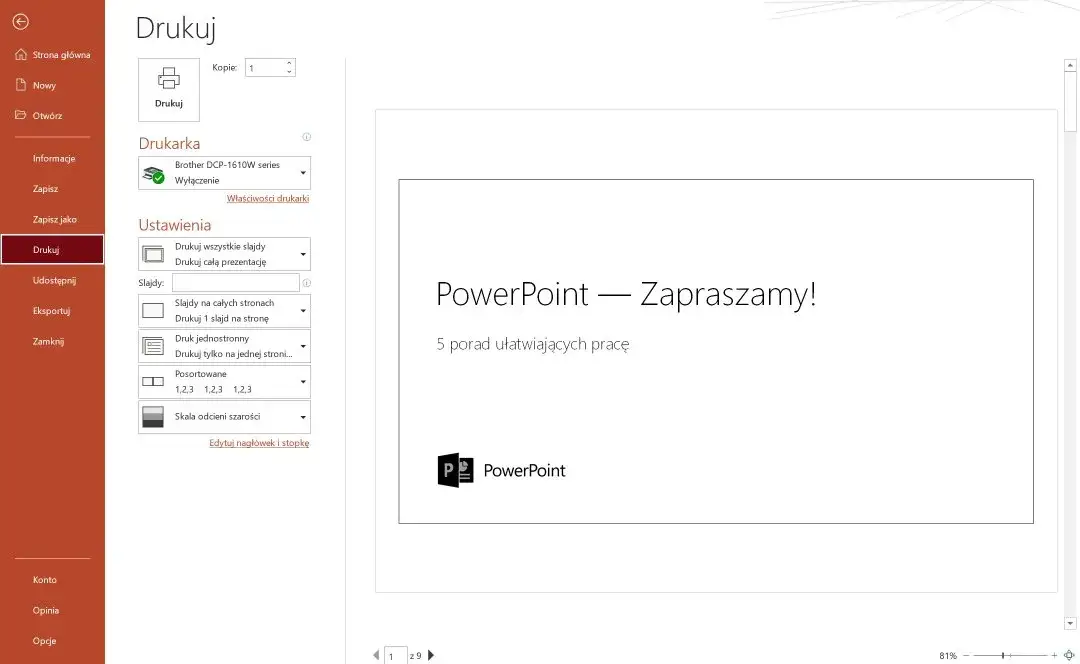Open Opinia in the sidebar
1080x664 pixels.
[53, 610]
